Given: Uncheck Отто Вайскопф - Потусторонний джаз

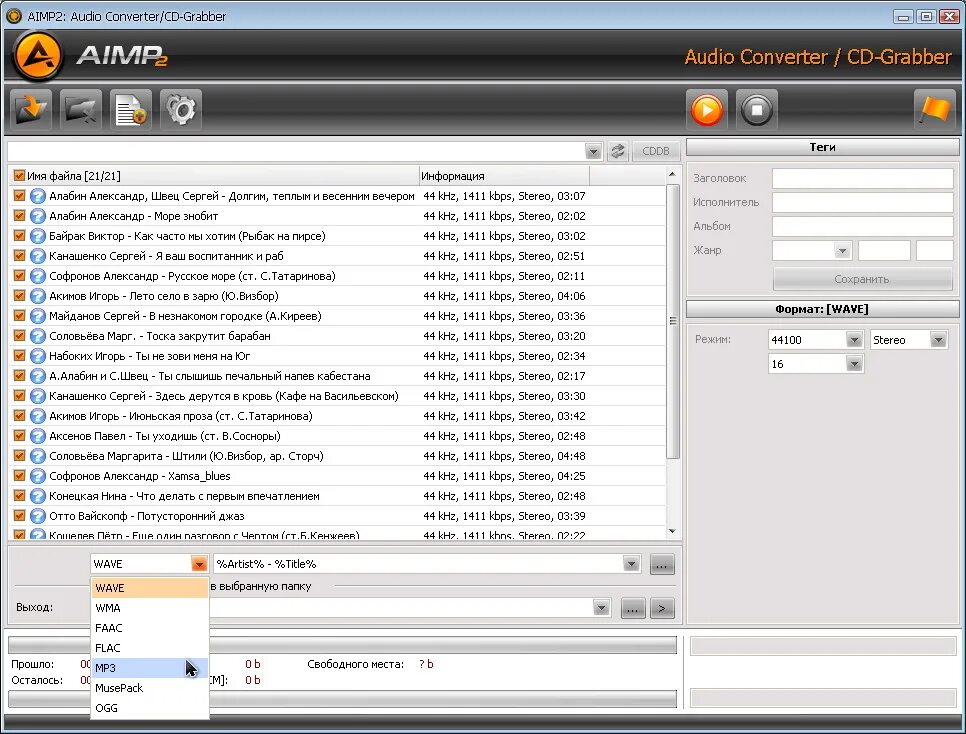Looking at the screenshot, I should point(19,515).
